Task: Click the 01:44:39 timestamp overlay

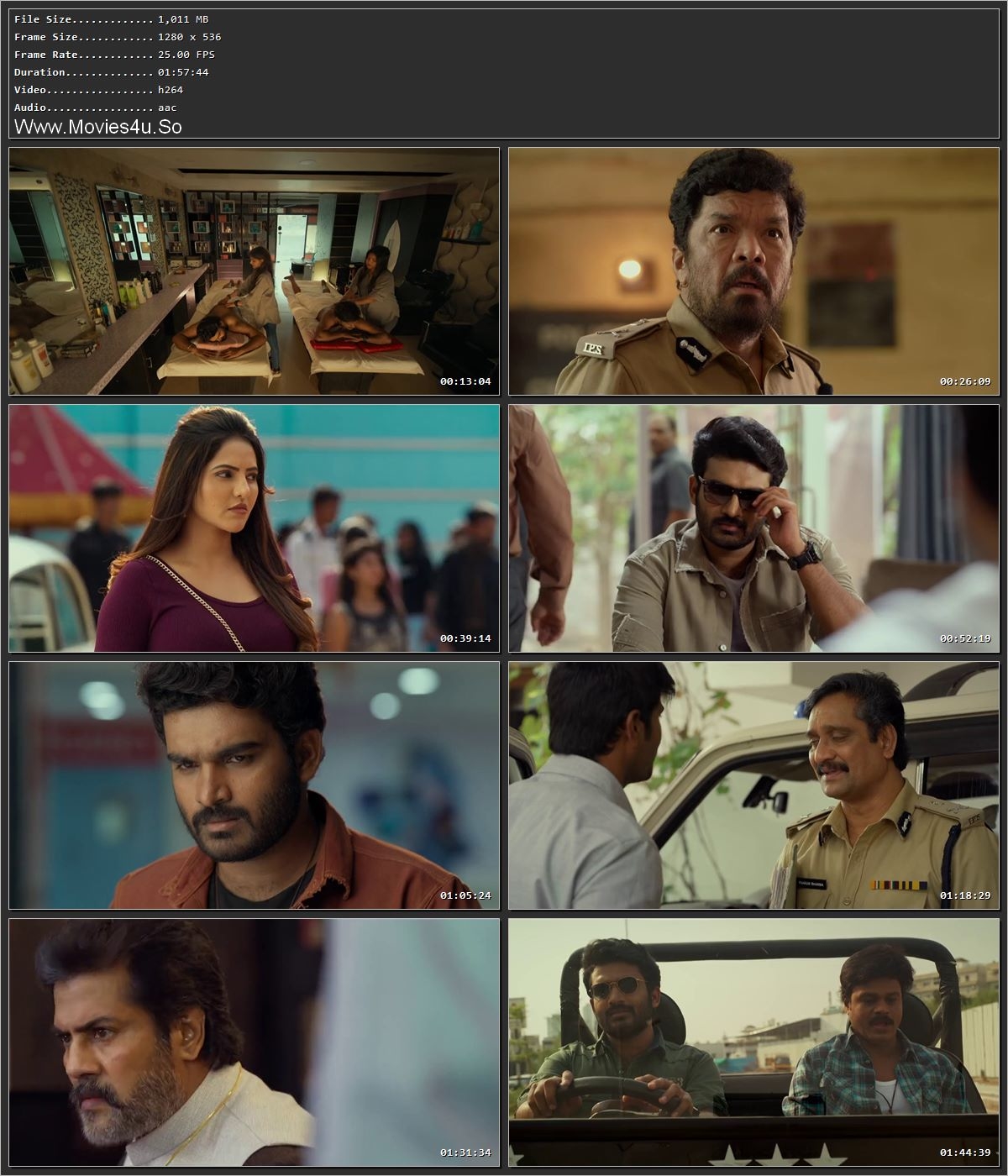Action: (965, 1152)
